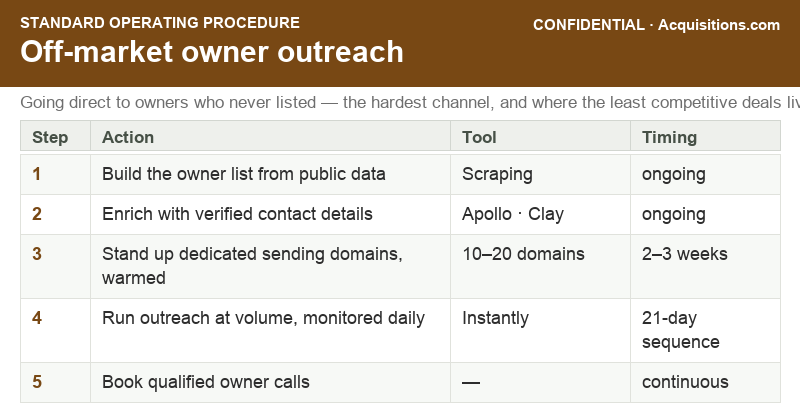Viewport: 800px width, 408px height.
Task: Click the '10–20 domains' cell
Action: click(x=540, y=267)
